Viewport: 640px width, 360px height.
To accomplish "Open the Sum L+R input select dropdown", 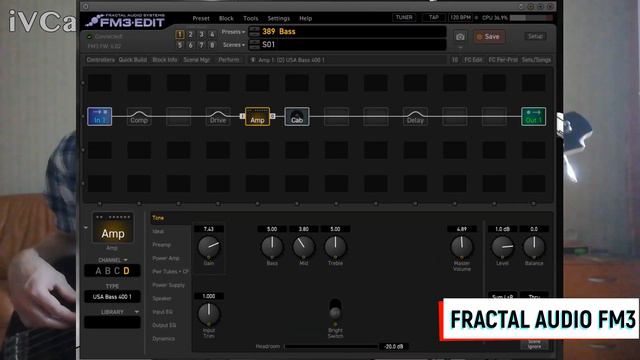I will (502, 296).
